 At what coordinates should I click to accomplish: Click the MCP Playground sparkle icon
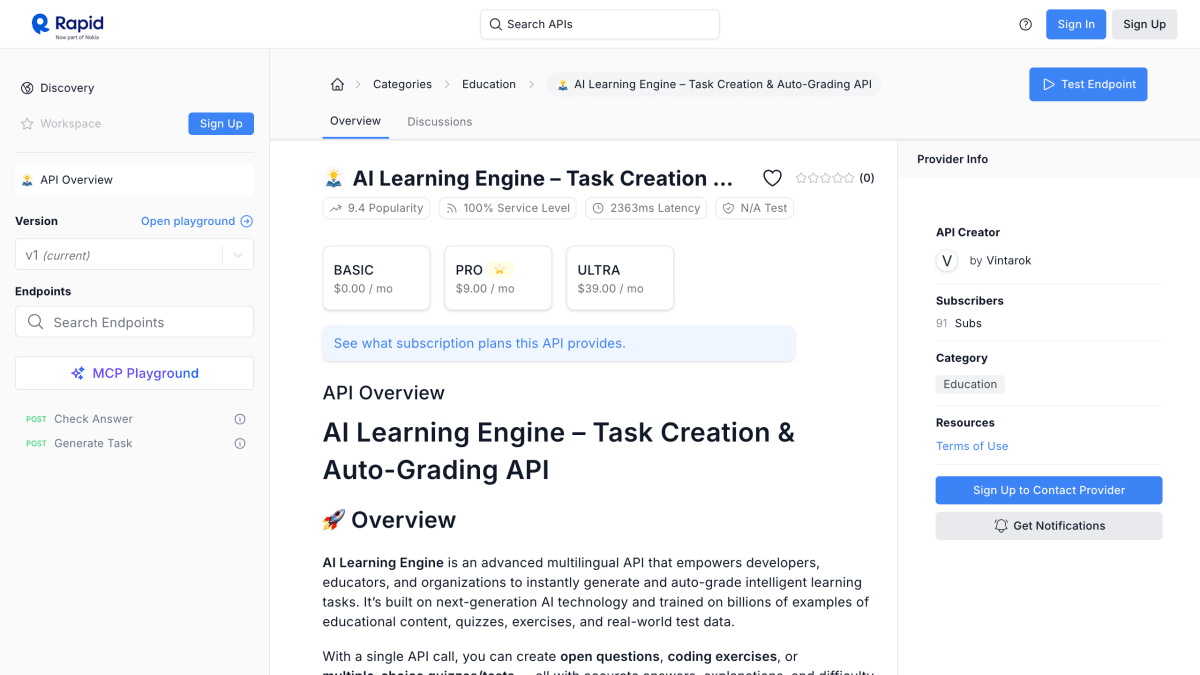point(78,373)
